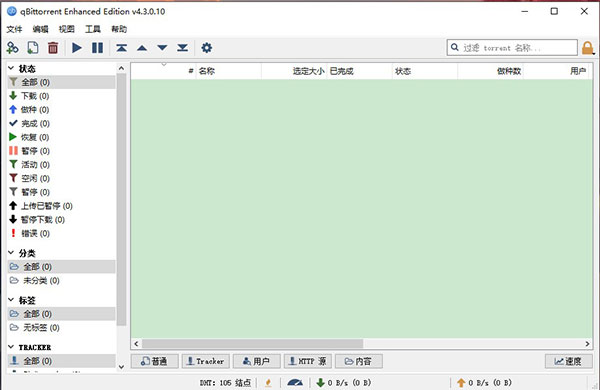Click the sidebar scroll down arrow
The image size is (600, 390).
(x=121, y=367)
